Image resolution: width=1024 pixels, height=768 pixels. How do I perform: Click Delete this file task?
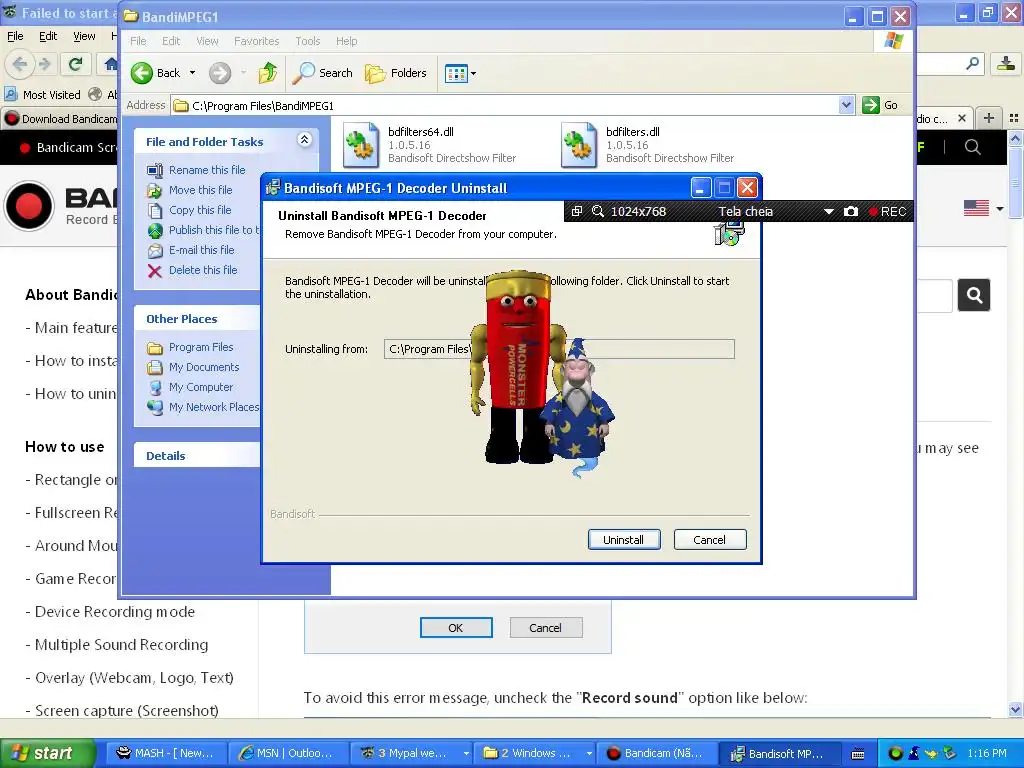coord(202,270)
